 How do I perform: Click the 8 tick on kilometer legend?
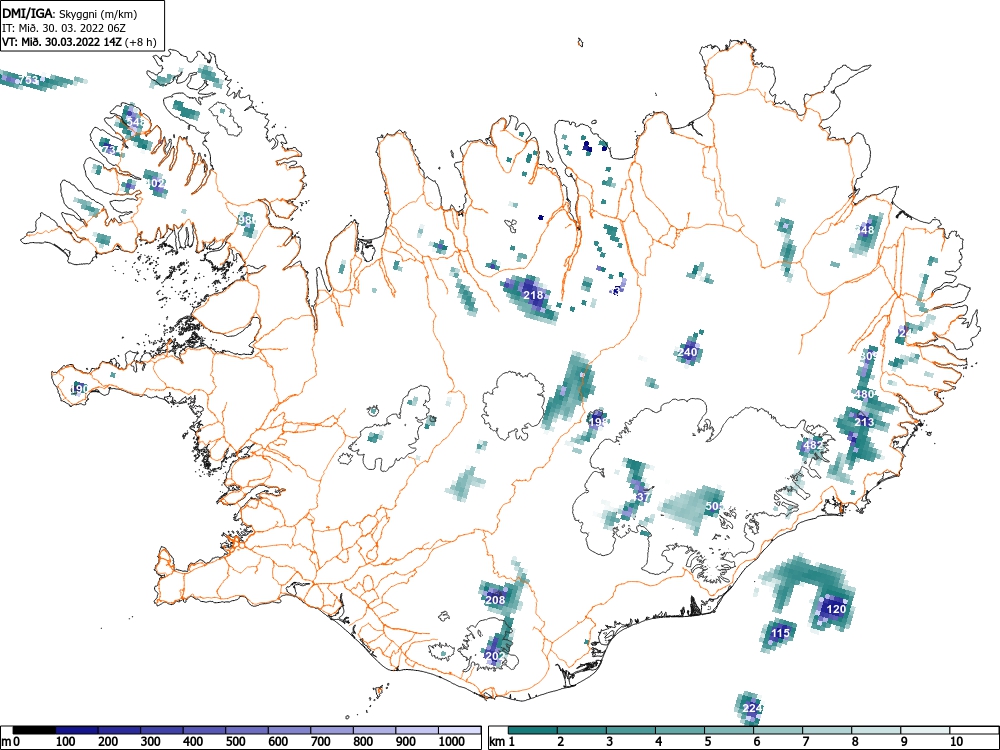tap(854, 741)
